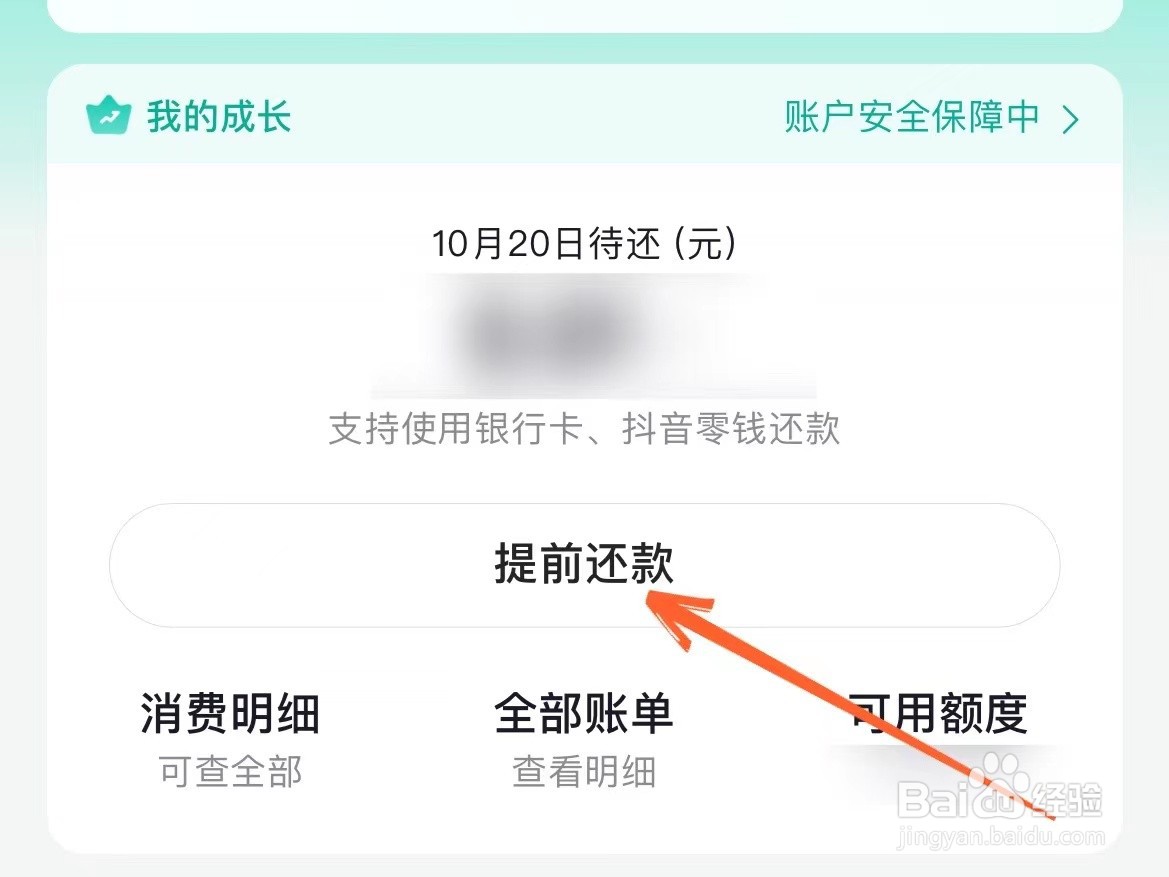Click the 经验 text in watermark

click(1066, 800)
